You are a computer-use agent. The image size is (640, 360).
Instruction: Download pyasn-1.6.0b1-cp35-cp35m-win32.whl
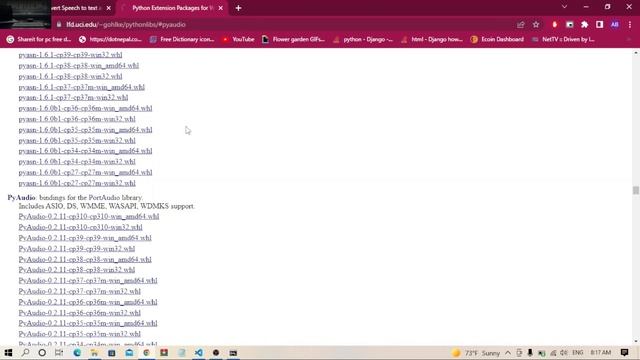click(77, 140)
